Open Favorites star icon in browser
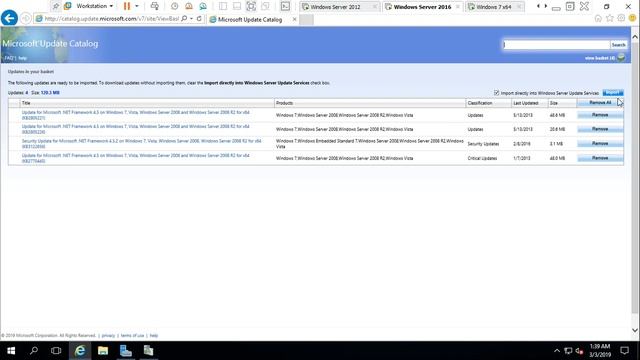 tap(609, 18)
